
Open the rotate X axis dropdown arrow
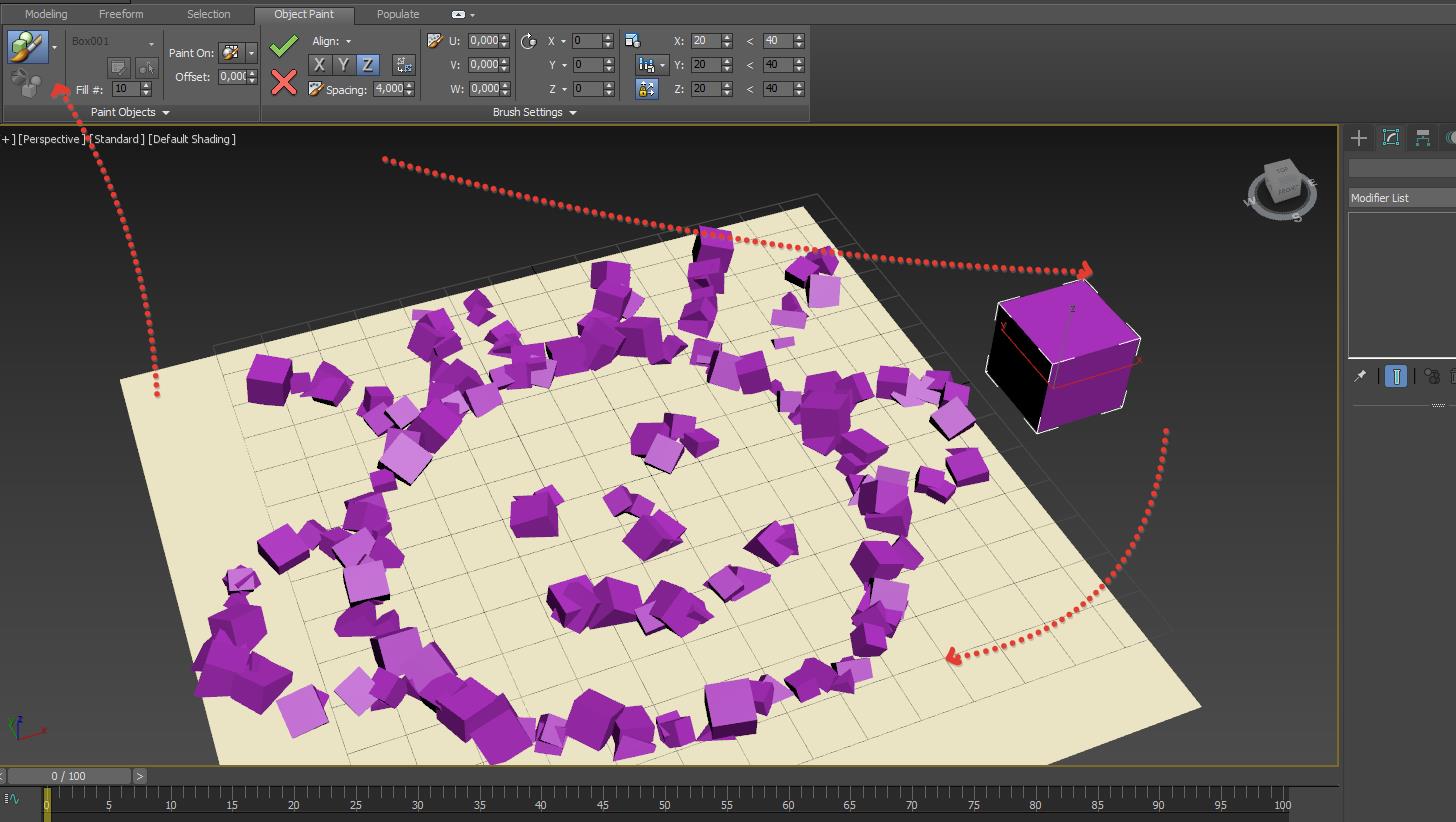[x=563, y=41]
